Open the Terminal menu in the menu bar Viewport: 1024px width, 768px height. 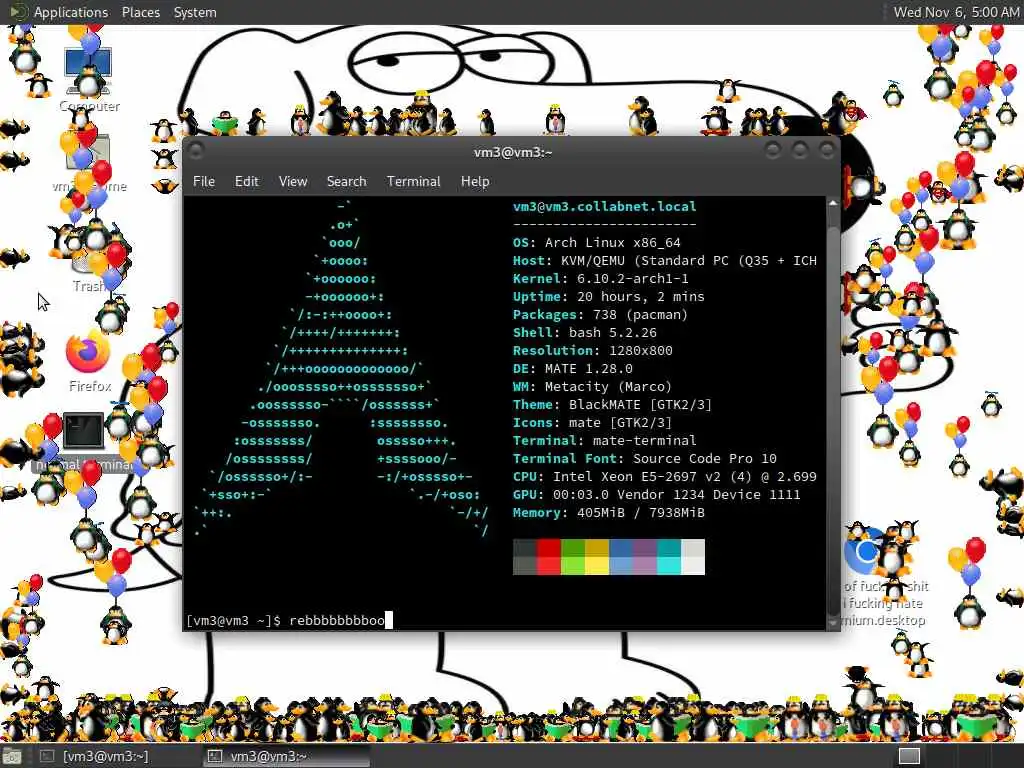413,181
